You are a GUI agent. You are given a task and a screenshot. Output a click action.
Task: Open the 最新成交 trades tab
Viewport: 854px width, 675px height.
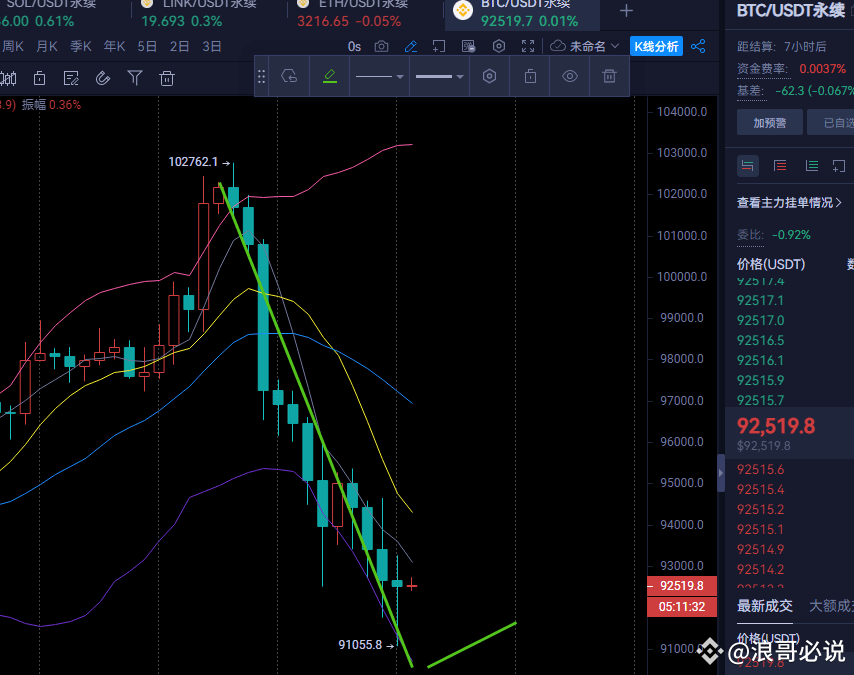[764, 606]
